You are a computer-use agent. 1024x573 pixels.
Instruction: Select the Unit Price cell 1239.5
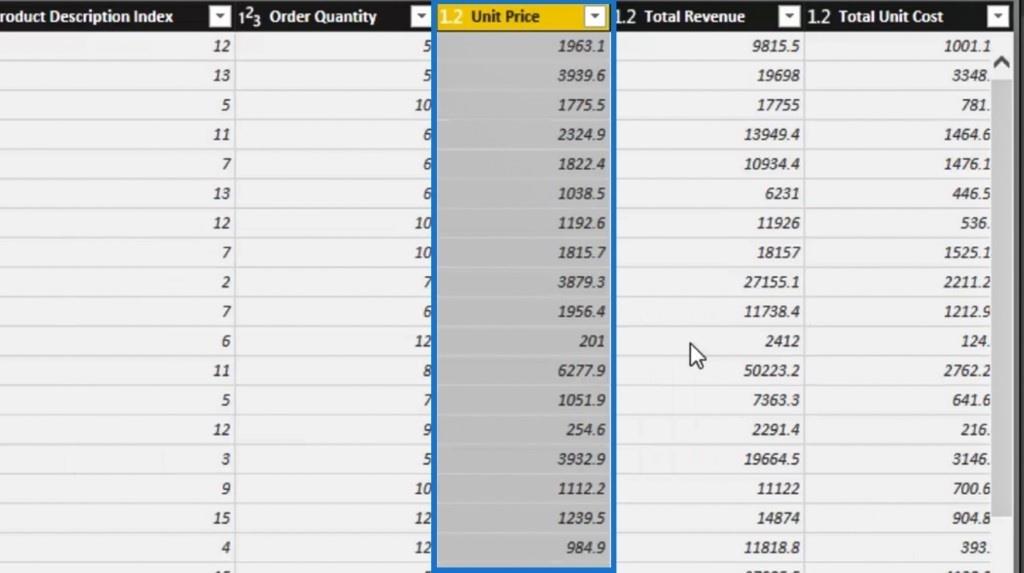pyautogui.click(x=523, y=518)
